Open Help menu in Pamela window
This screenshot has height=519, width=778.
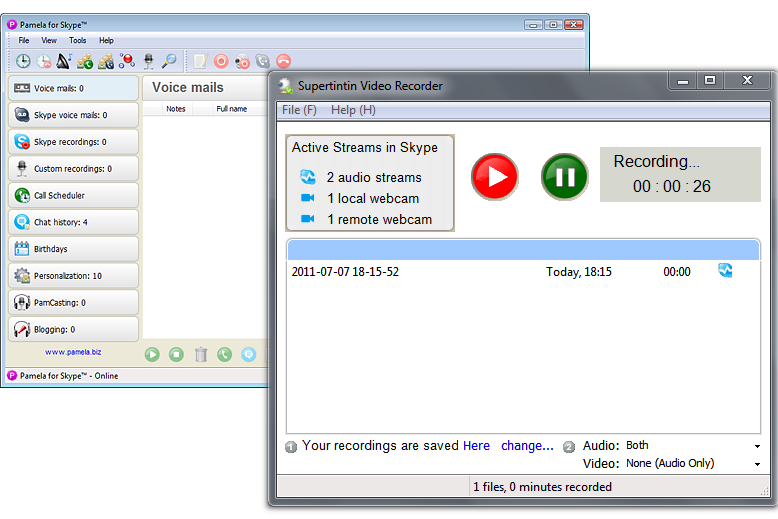tap(106, 41)
